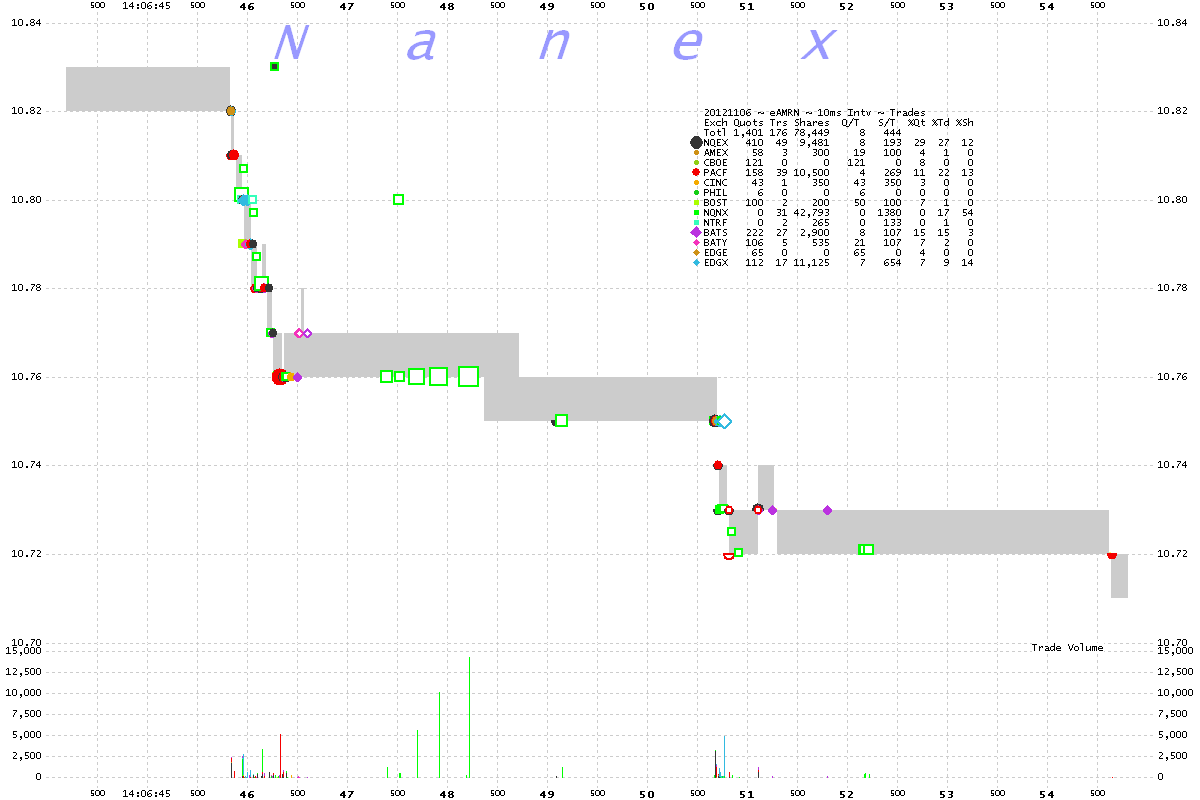Click the '14:06:45' label on bottom time axis
The height and width of the screenshot is (800, 1200).
click(146, 793)
